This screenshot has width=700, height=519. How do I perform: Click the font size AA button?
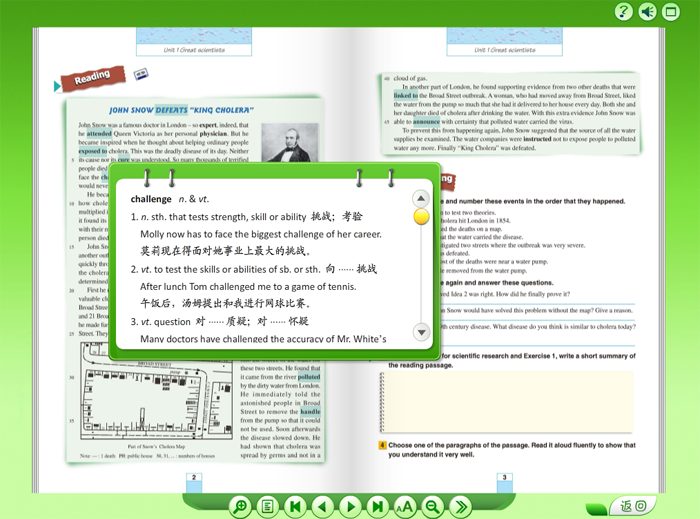click(405, 507)
